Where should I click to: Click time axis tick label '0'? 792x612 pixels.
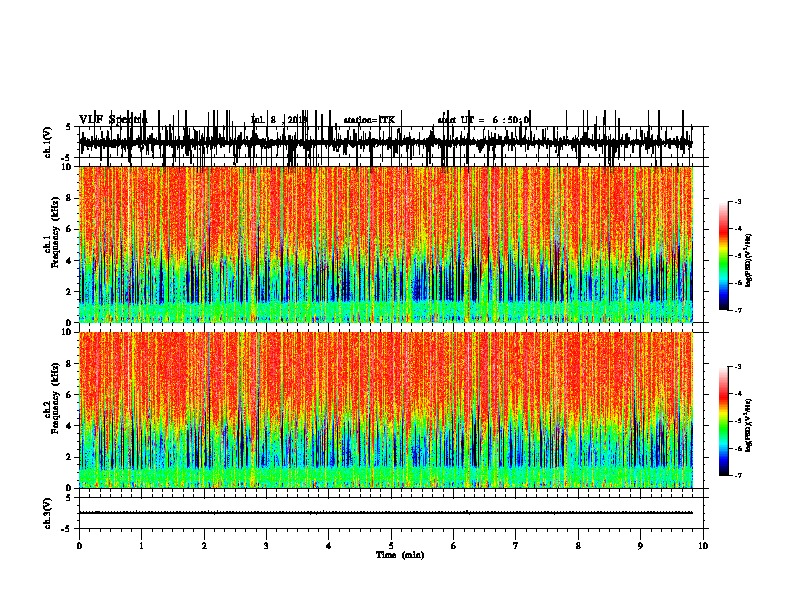(79, 546)
